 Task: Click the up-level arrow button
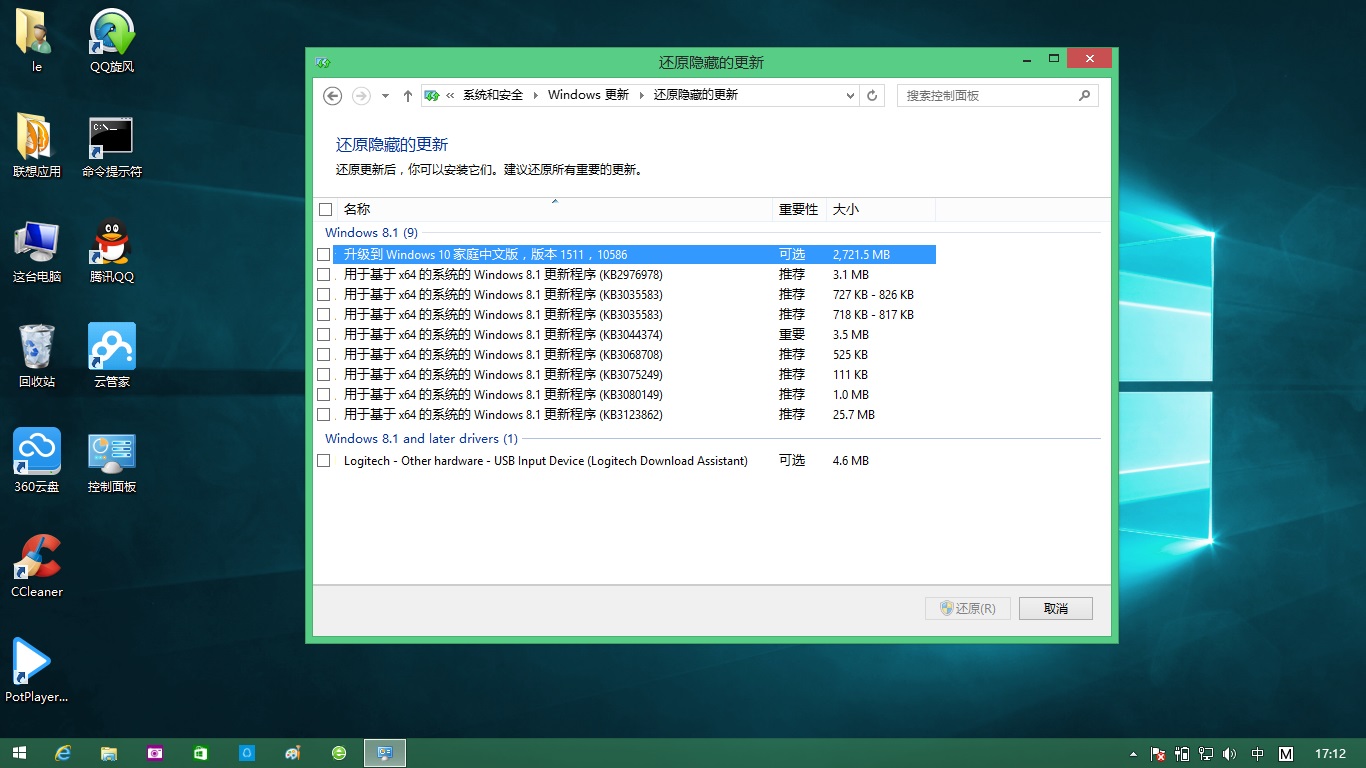[408, 95]
